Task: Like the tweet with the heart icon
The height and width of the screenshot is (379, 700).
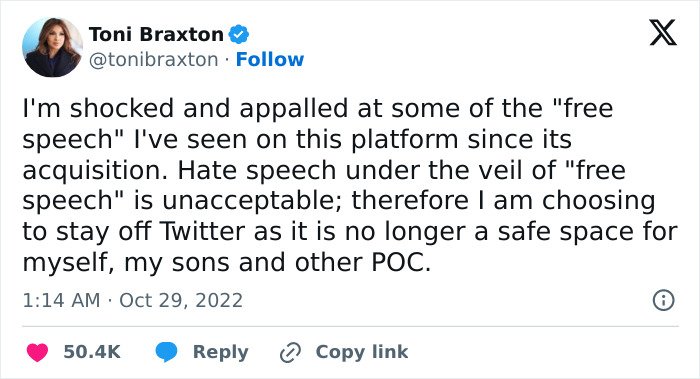Action: [38, 352]
